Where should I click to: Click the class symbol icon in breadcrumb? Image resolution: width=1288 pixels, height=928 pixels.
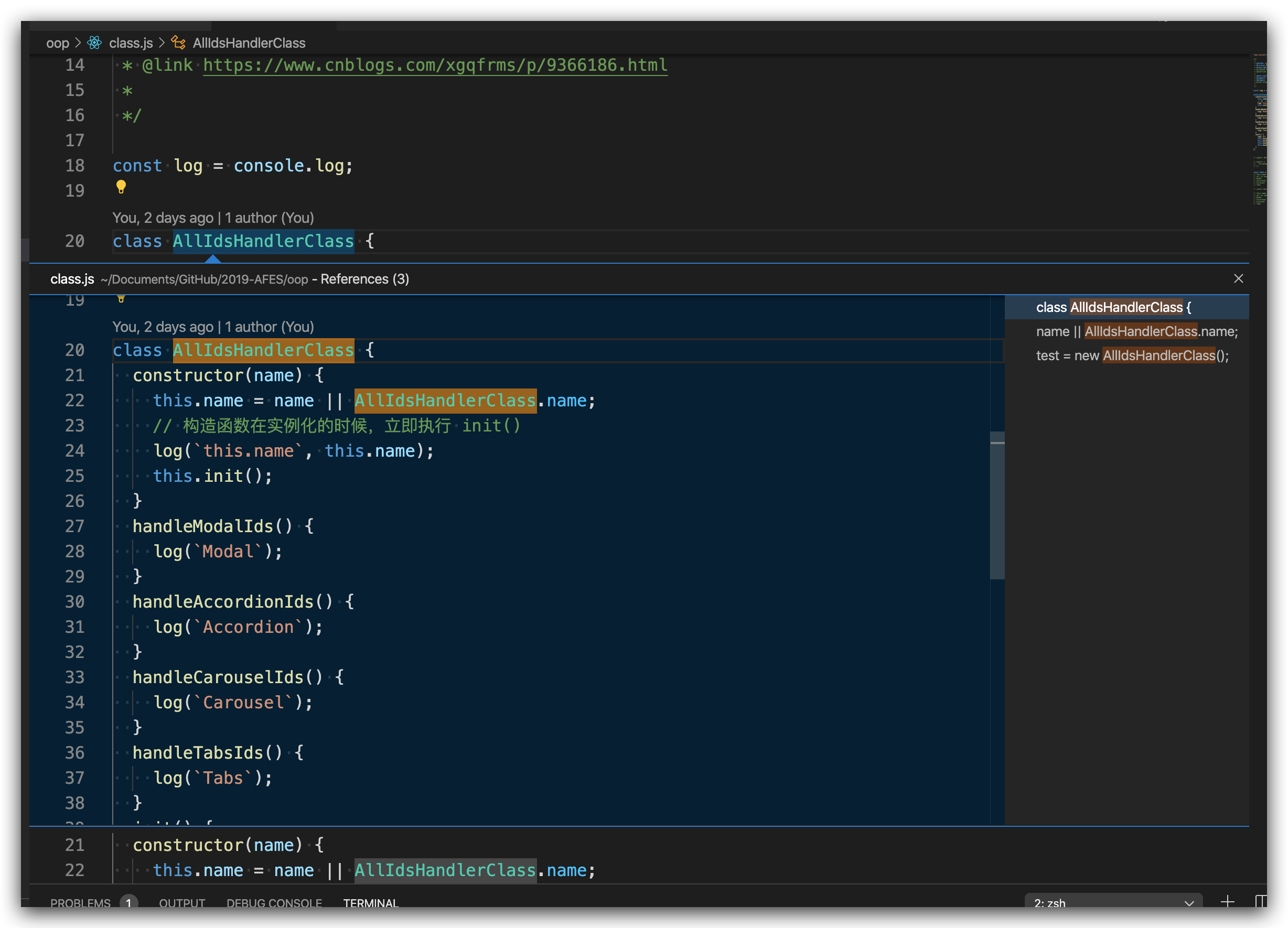click(178, 42)
